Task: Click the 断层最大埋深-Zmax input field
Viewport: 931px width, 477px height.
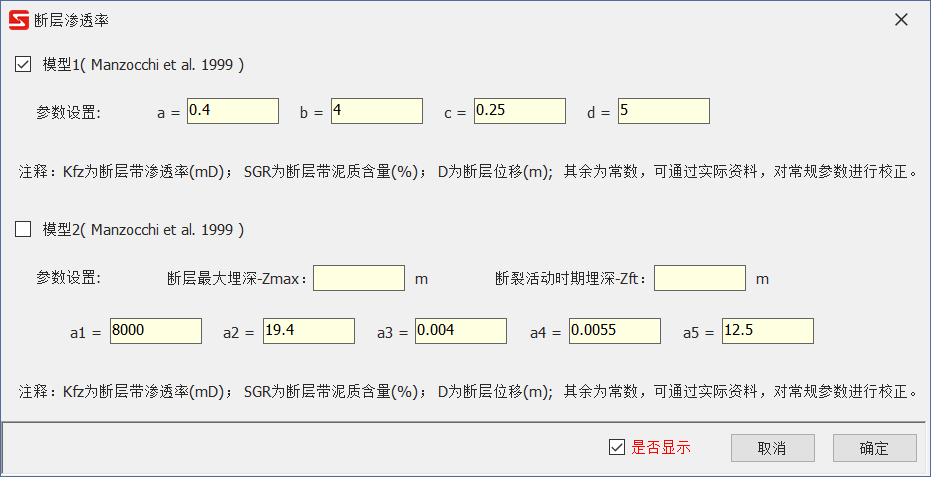Action: pos(359,278)
